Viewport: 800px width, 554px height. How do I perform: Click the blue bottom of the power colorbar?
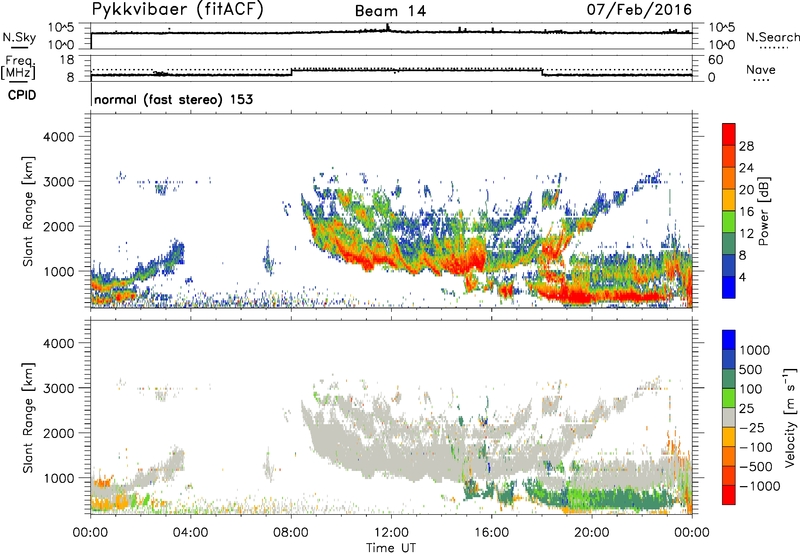tap(729, 287)
